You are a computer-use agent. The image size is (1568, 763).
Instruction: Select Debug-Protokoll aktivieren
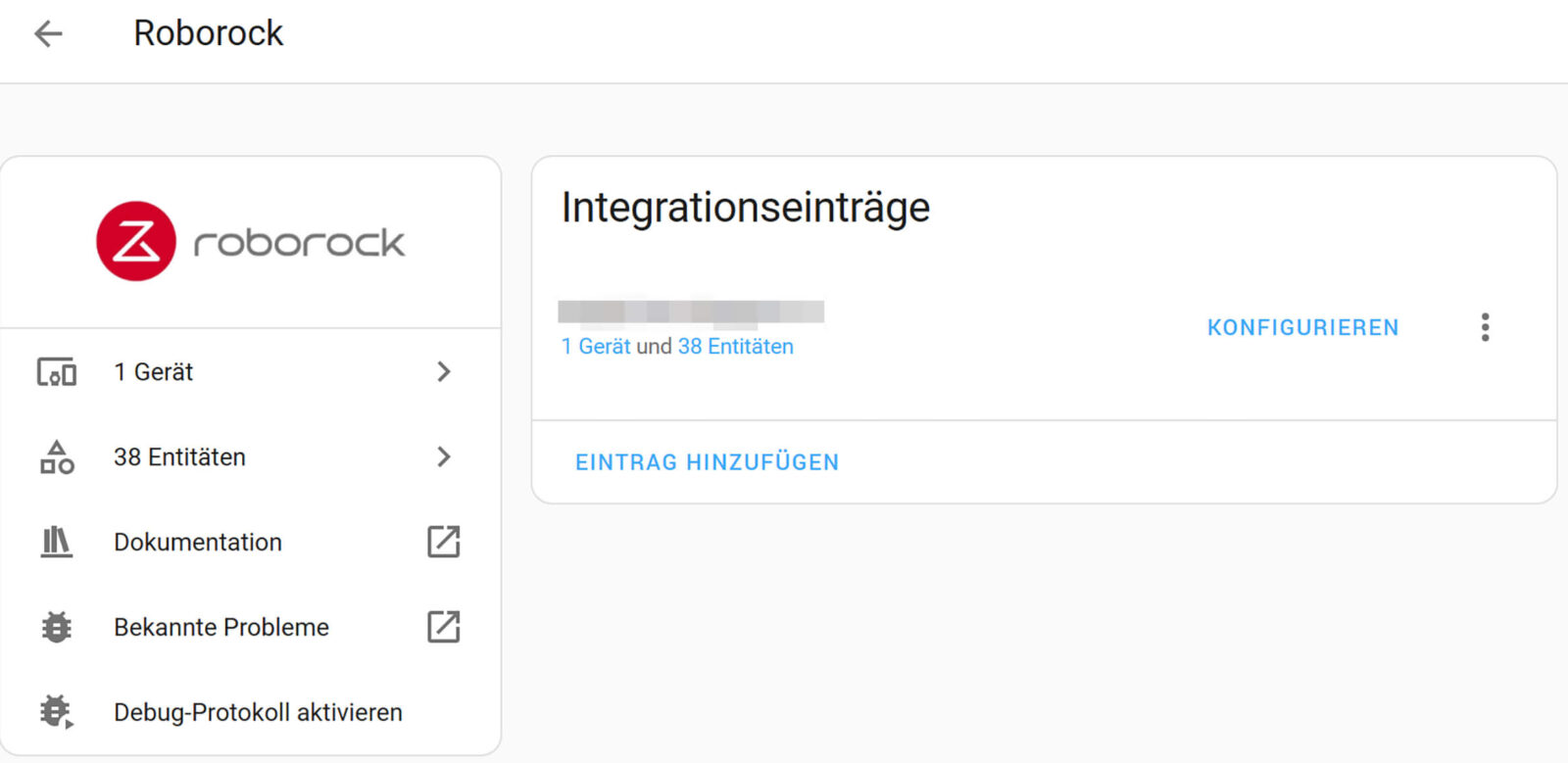[251, 712]
